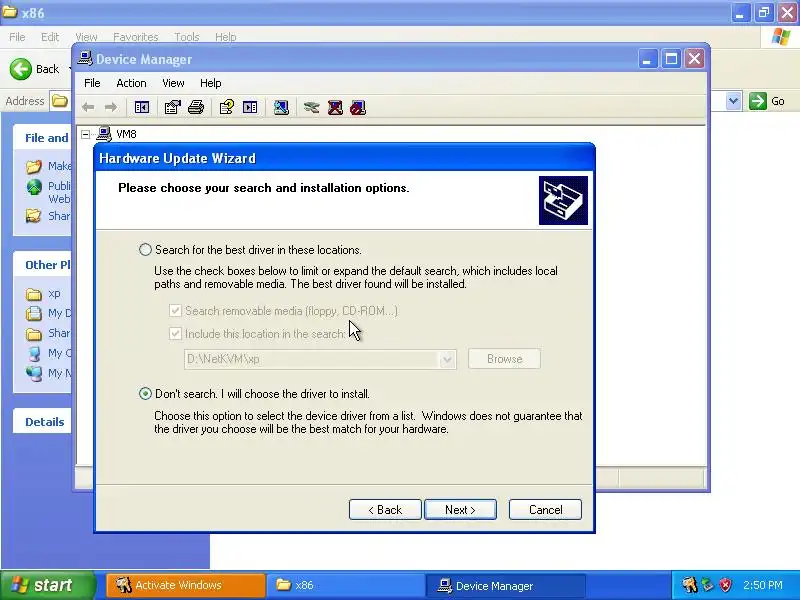Click the green Go arrow in x86 window
The width and height of the screenshot is (800, 600).
(x=758, y=101)
